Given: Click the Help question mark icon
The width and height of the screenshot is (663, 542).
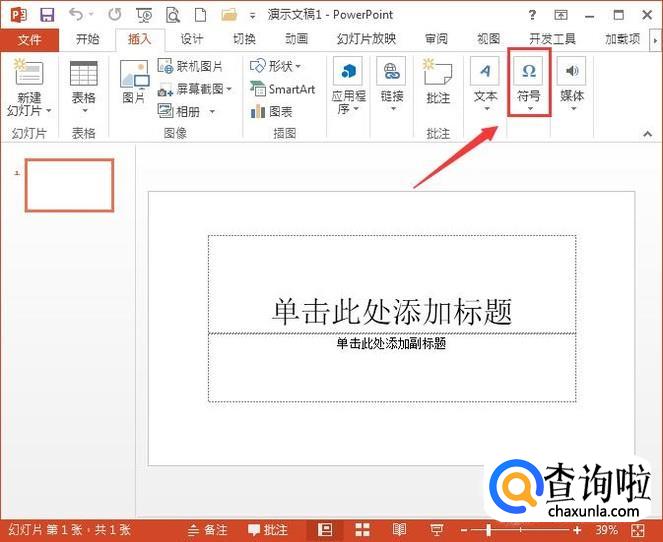Looking at the screenshot, I should [x=532, y=16].
